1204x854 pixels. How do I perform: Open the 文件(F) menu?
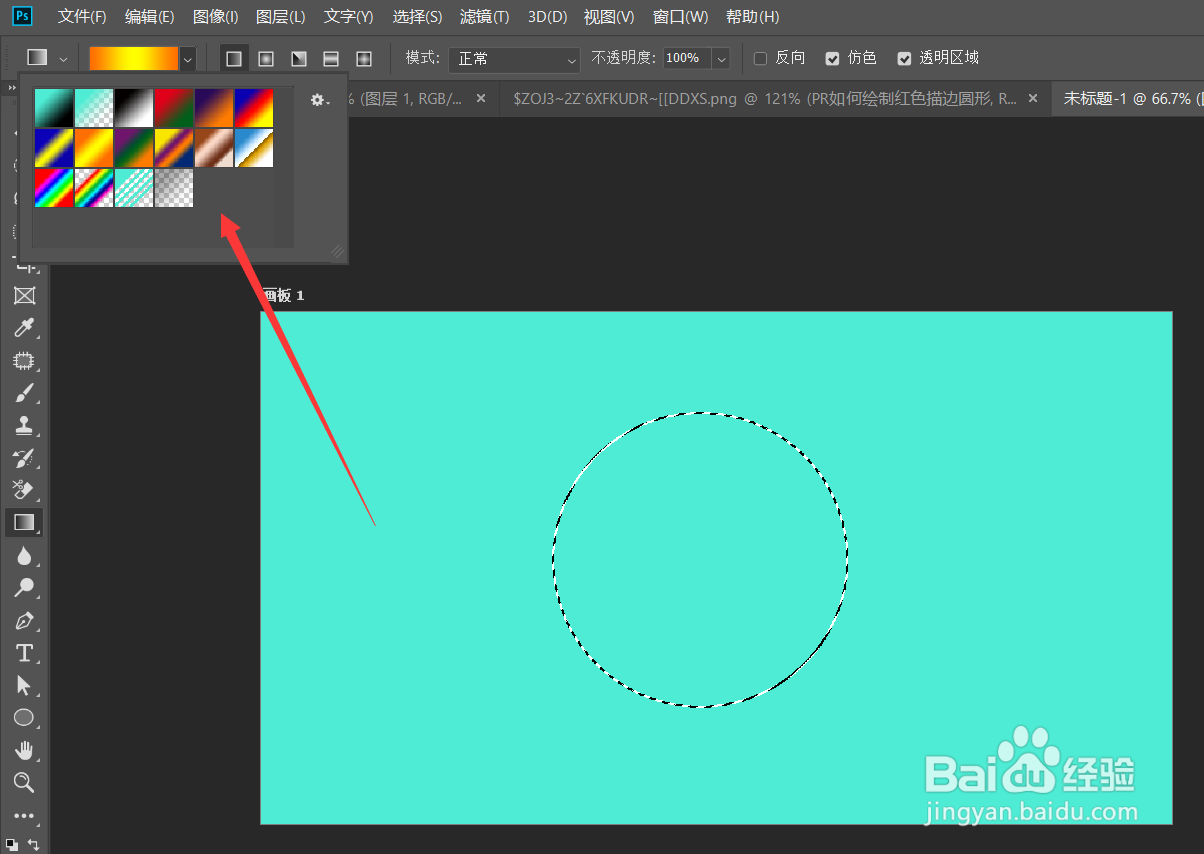(82, 17)
